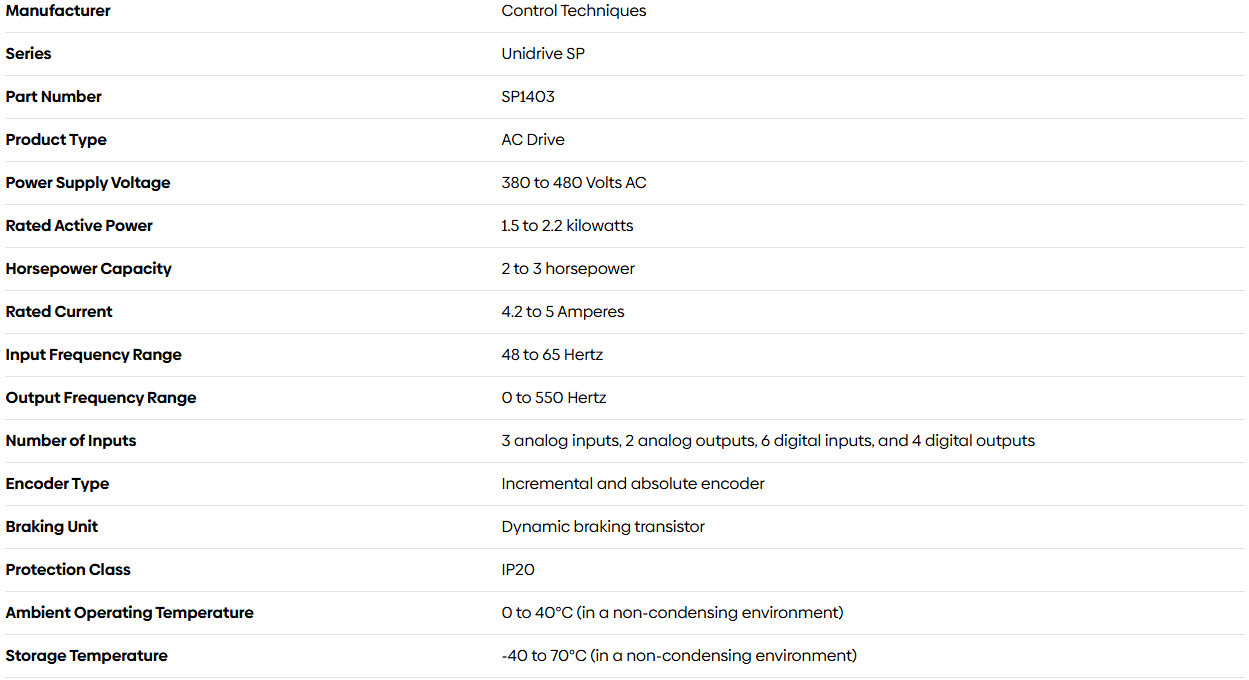The image size is (1249, 680).
Task: Select '48 to 65 Hertz' value
Action: [x=552, y=355]
